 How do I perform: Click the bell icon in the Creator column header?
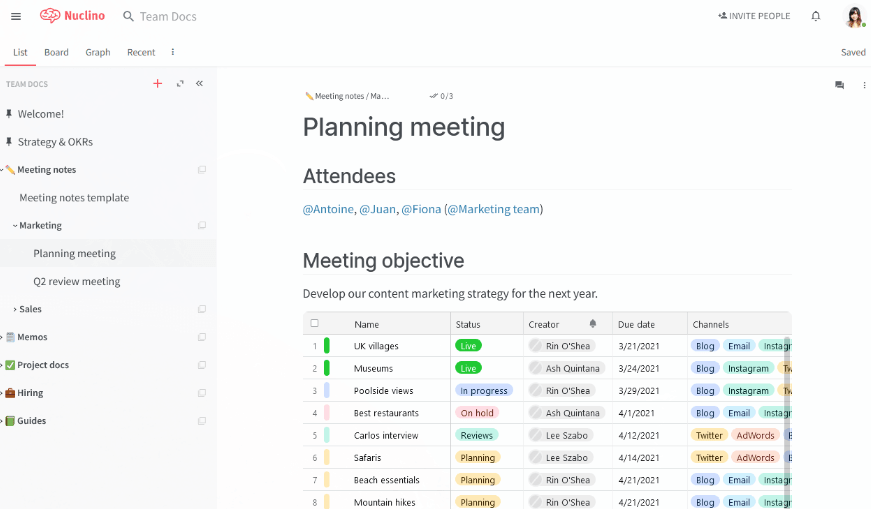point(593,324)
